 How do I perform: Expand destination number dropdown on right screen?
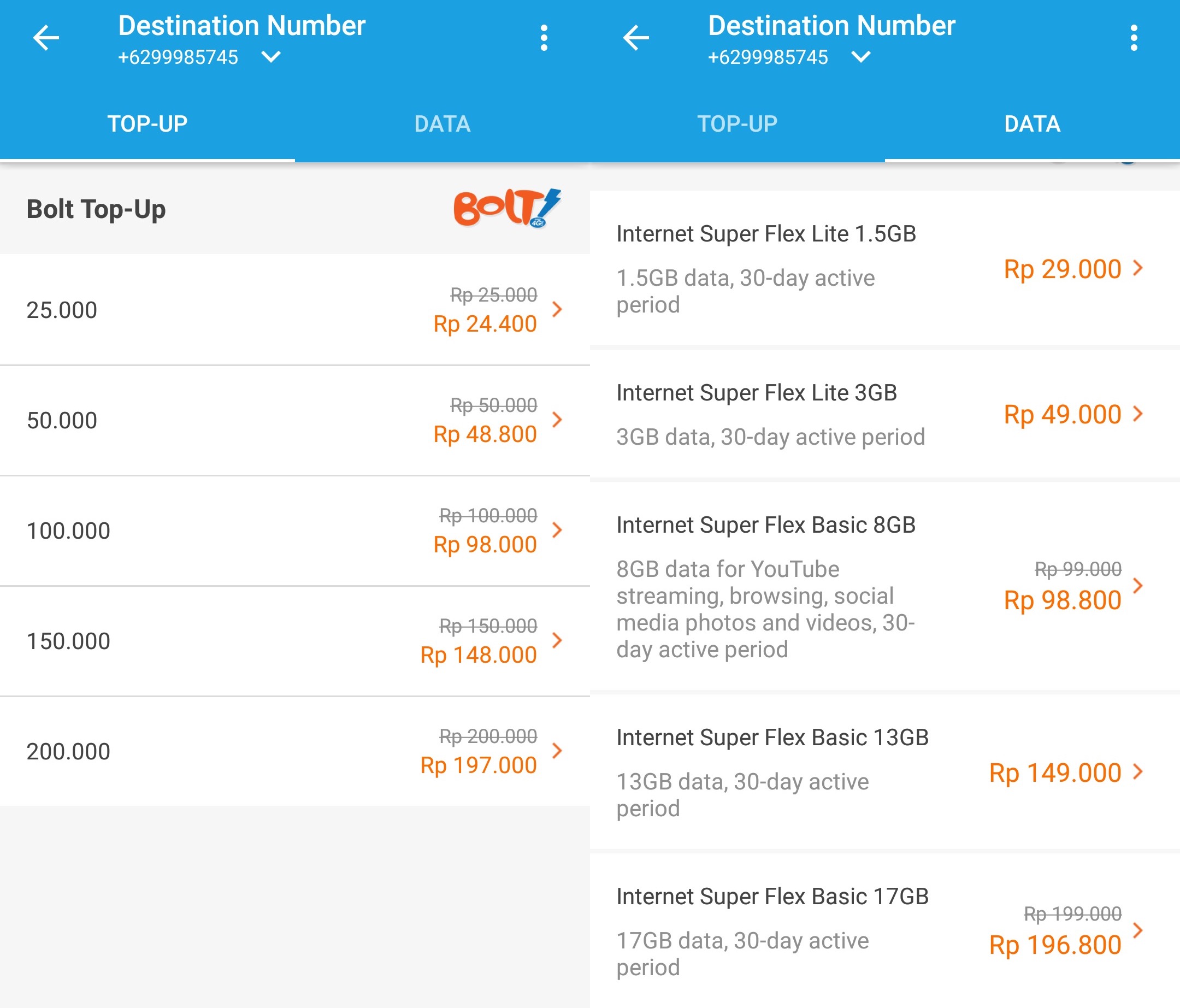[861, 57]
